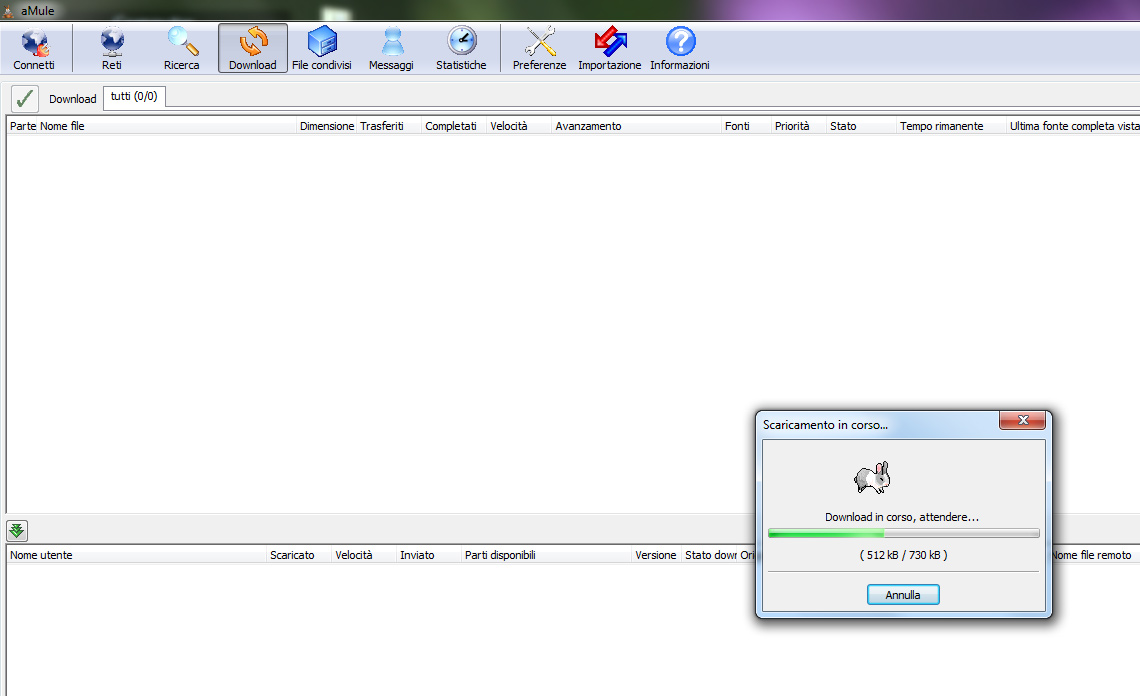Show the Statistiche statistics page
1140x696 pixels.
coord(461,49)
